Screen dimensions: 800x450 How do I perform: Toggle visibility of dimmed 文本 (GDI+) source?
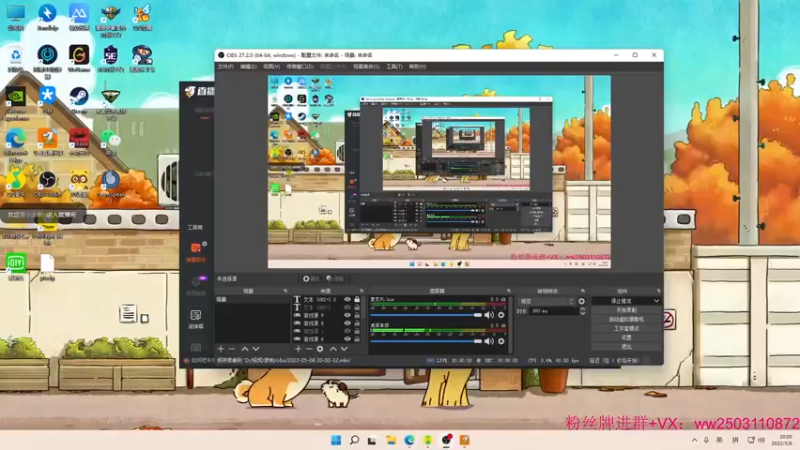point(347,307)
